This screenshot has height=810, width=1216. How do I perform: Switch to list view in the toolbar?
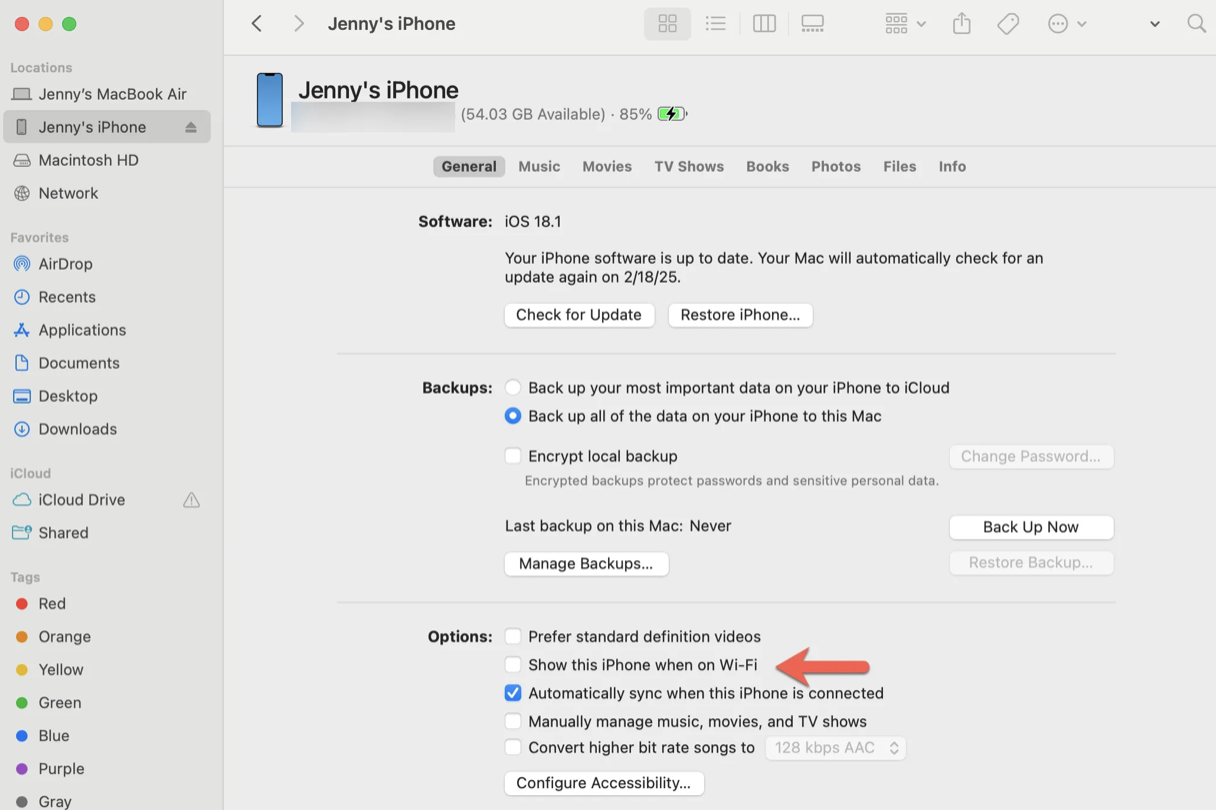pos(715,23)
